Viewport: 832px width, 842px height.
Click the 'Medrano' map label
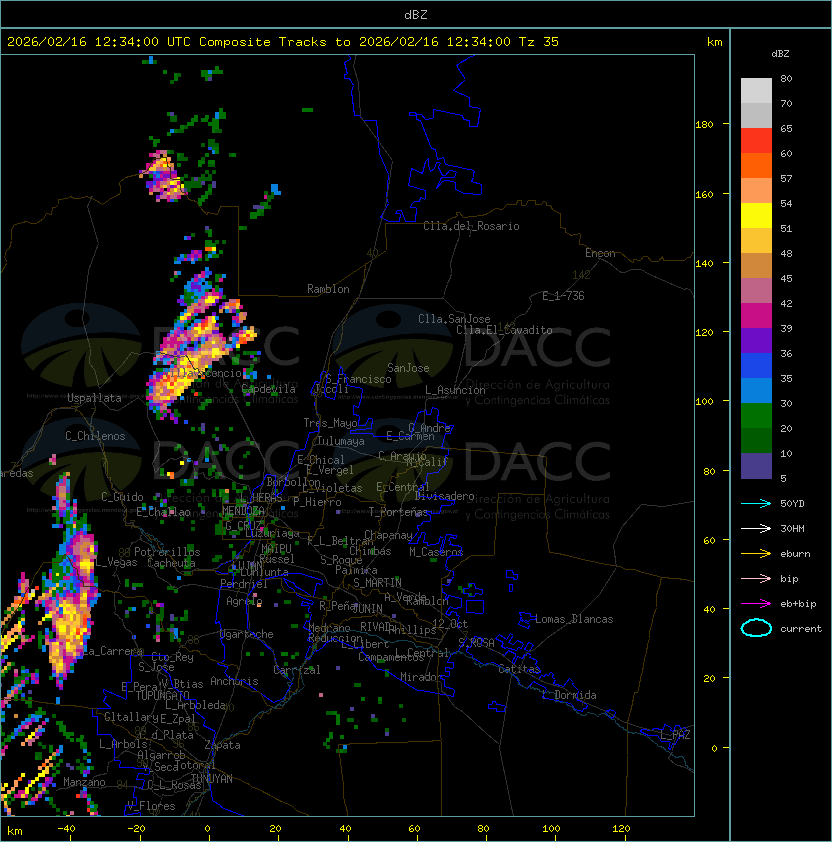tap(329, 628)
